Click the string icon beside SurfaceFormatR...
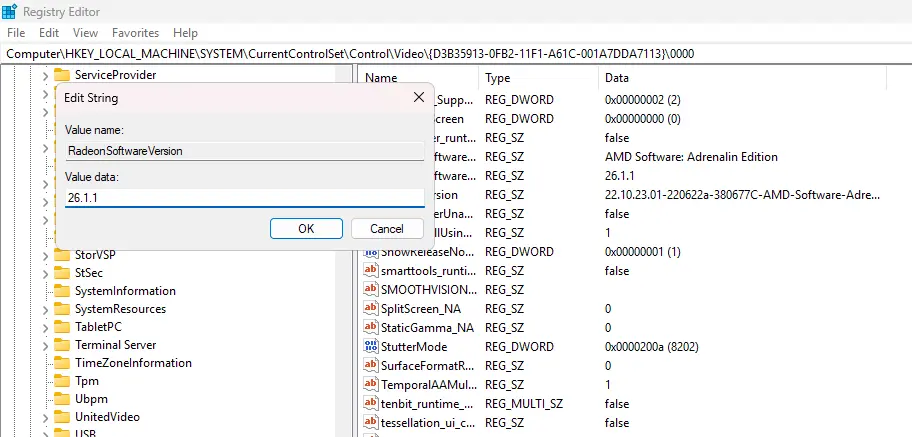The height and width of the screenshot is (437, 912). click(x=370, y=365)
